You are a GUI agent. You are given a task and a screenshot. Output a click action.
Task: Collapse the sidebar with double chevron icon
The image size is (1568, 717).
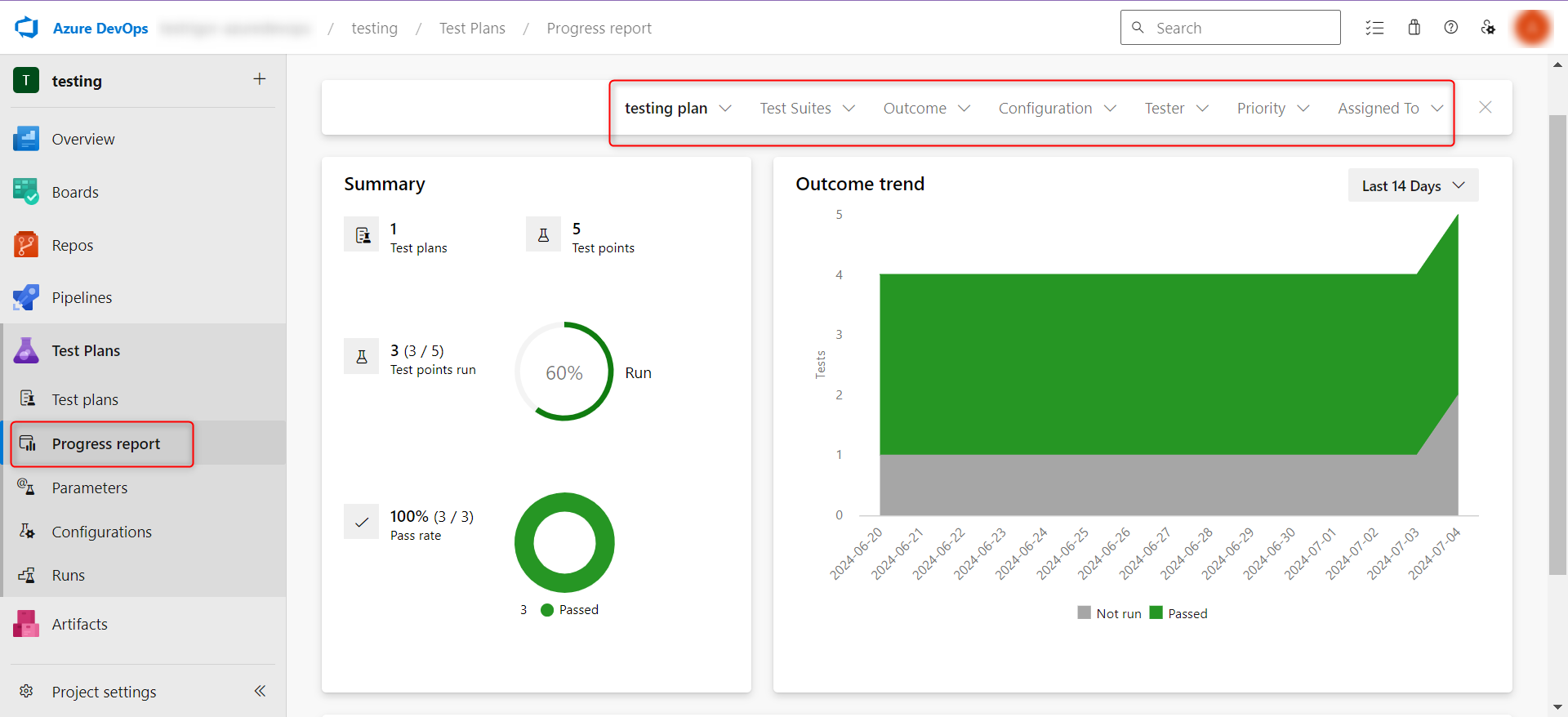click(260, 691)
